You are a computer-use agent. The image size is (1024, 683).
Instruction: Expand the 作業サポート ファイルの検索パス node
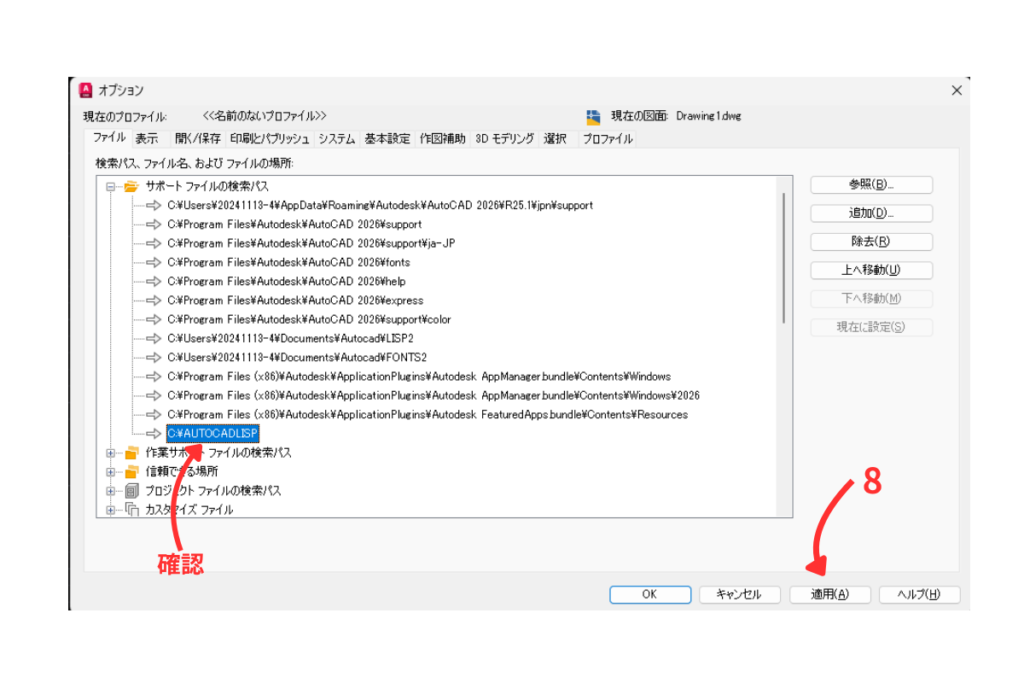point(111,453)
